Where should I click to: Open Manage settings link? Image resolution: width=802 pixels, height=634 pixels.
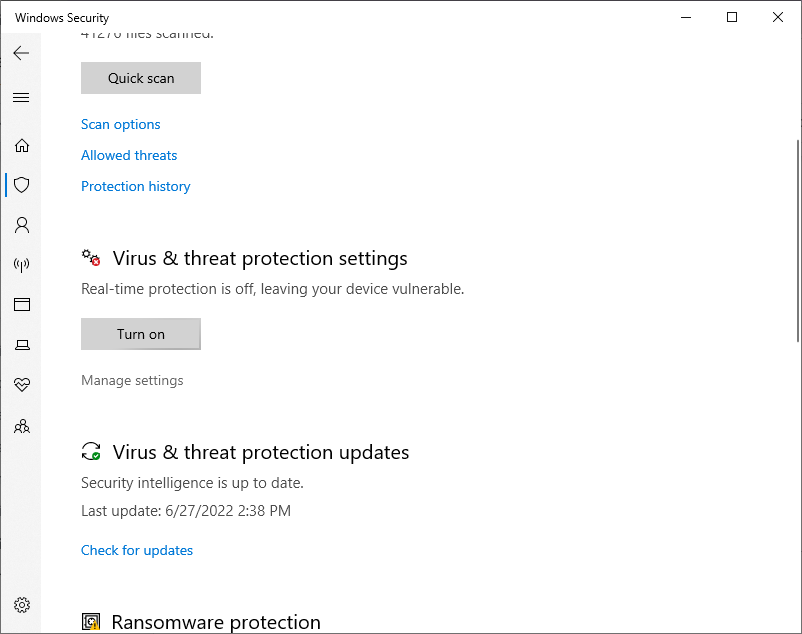tap(132, 380)
